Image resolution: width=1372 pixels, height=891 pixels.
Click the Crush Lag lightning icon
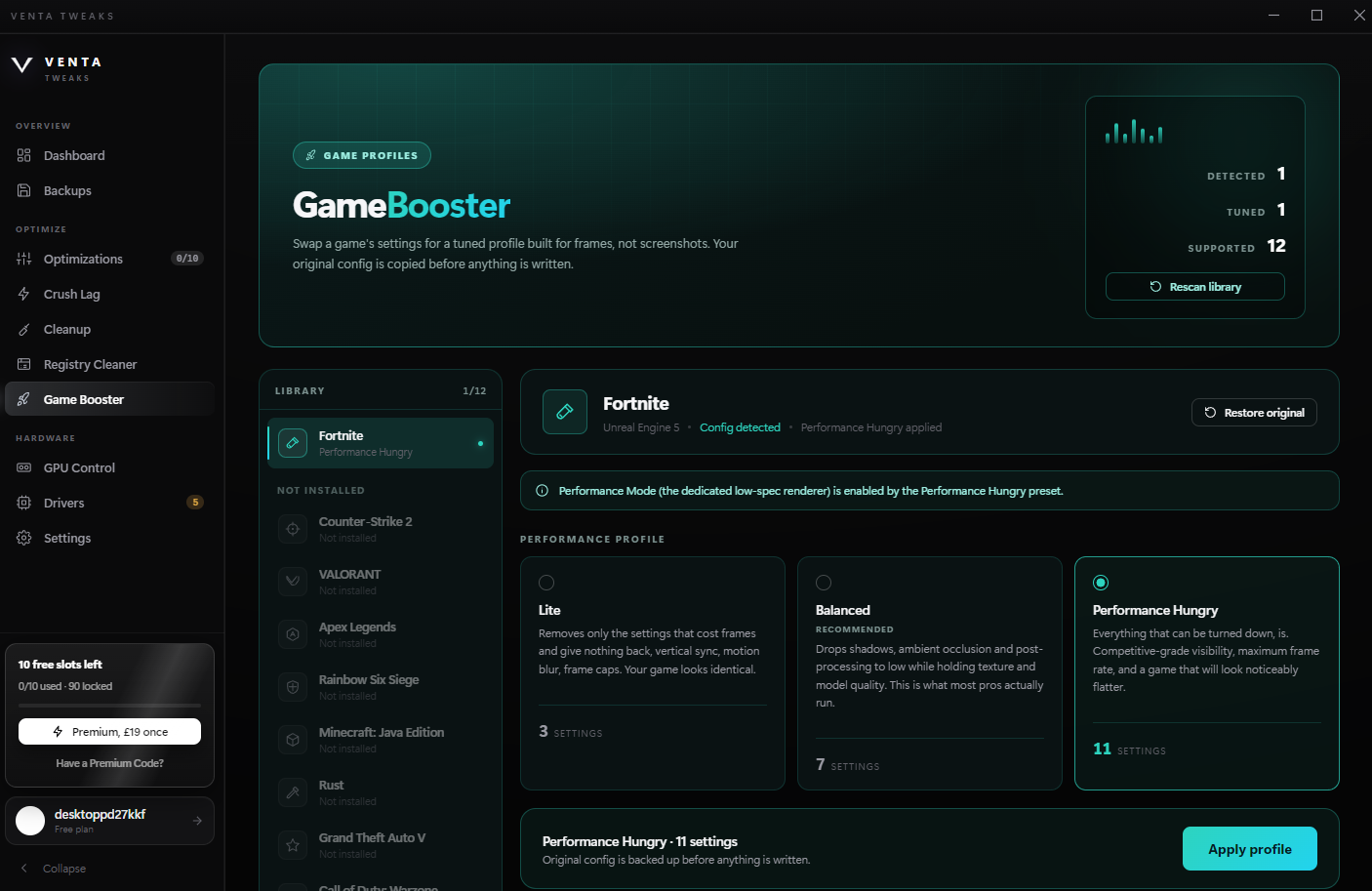pyautogui.click(x=24, y=294)
